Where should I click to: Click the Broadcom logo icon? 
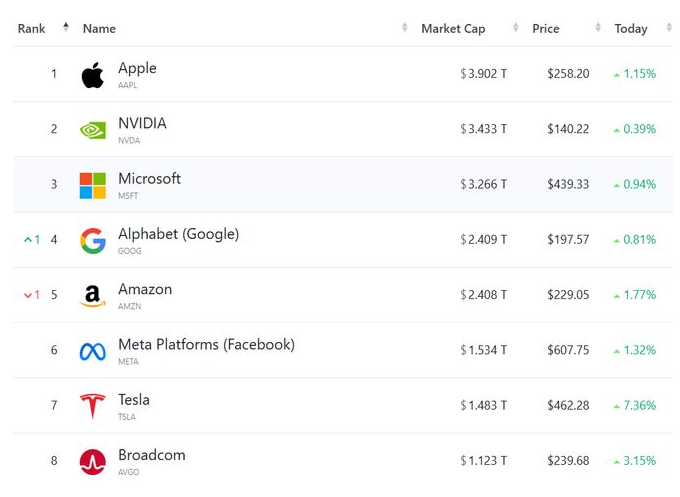coord(93,461)
